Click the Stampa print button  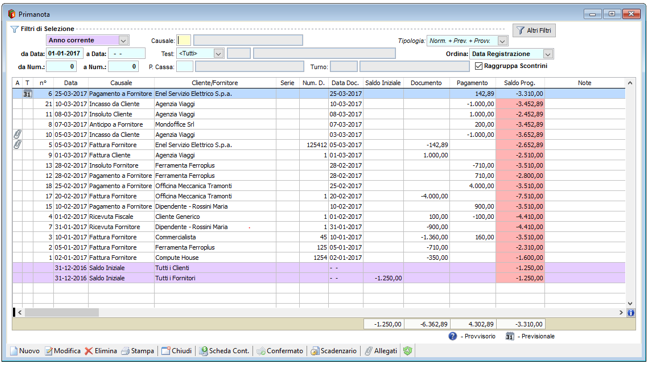(138, 351)
